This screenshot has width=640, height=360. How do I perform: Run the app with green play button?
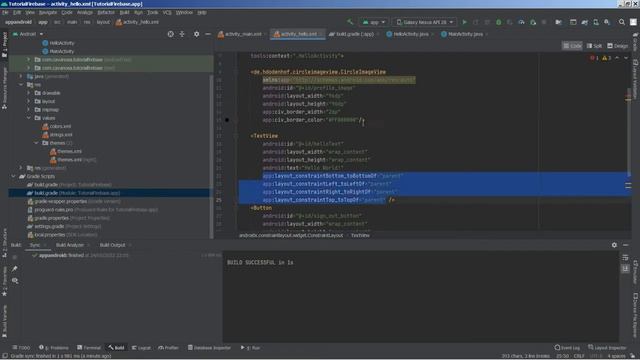click(464, 22)
